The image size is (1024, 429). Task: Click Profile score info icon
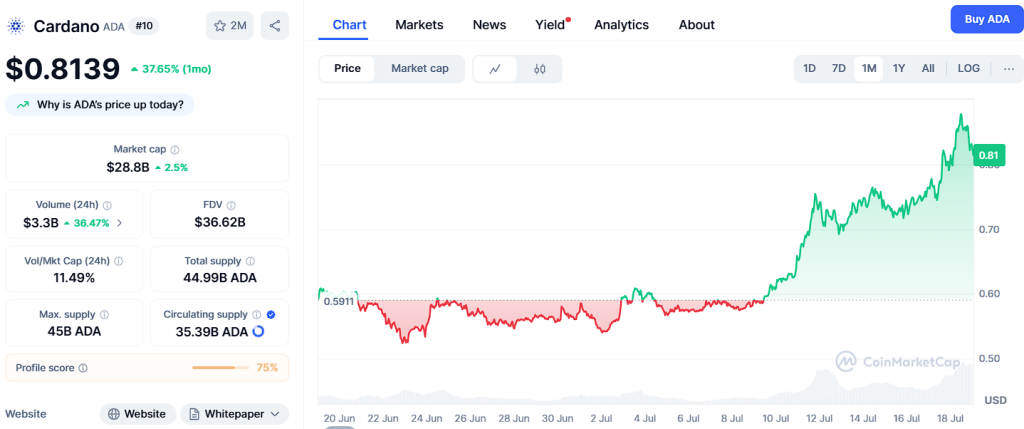83,368
